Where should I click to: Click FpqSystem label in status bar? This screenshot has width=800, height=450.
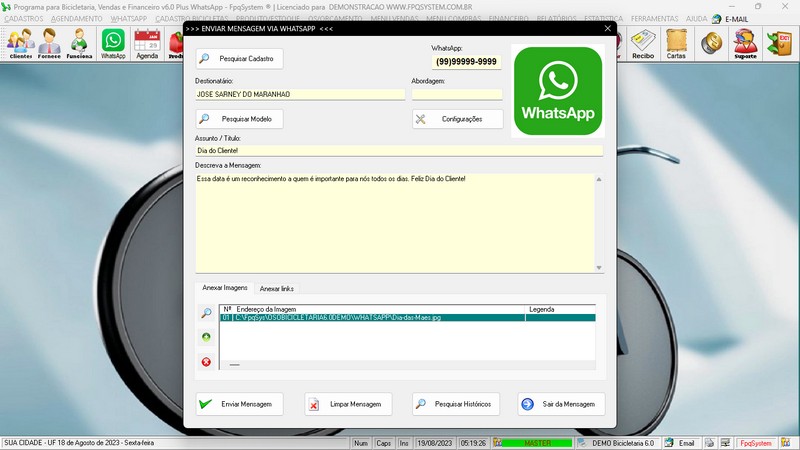[756, 443]
